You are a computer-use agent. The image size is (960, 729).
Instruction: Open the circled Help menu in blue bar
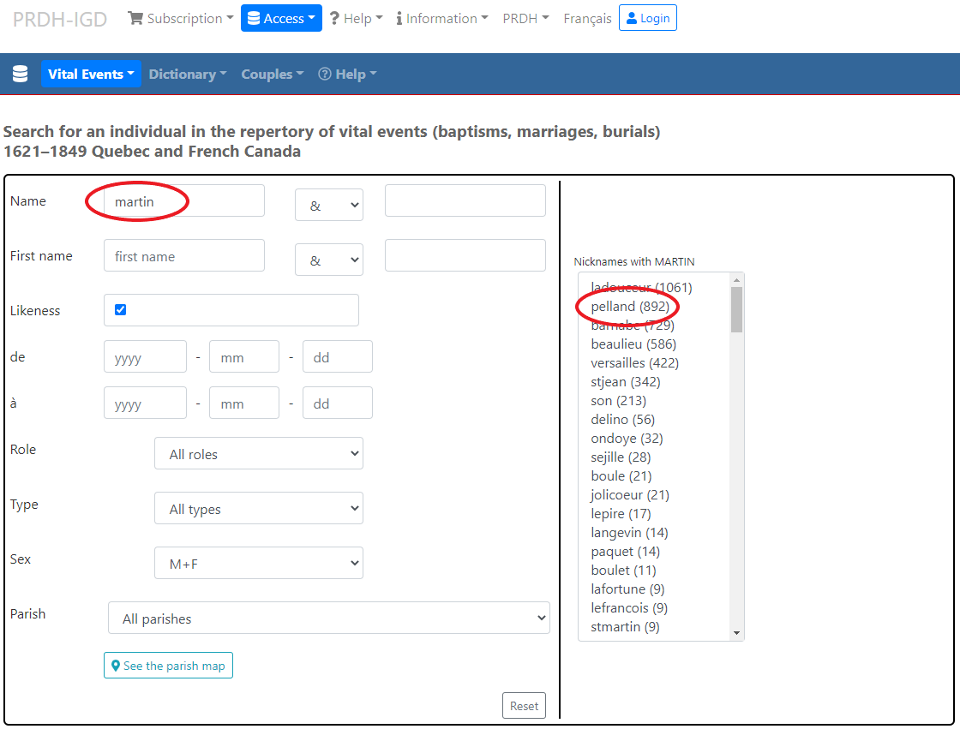point(347,74)
